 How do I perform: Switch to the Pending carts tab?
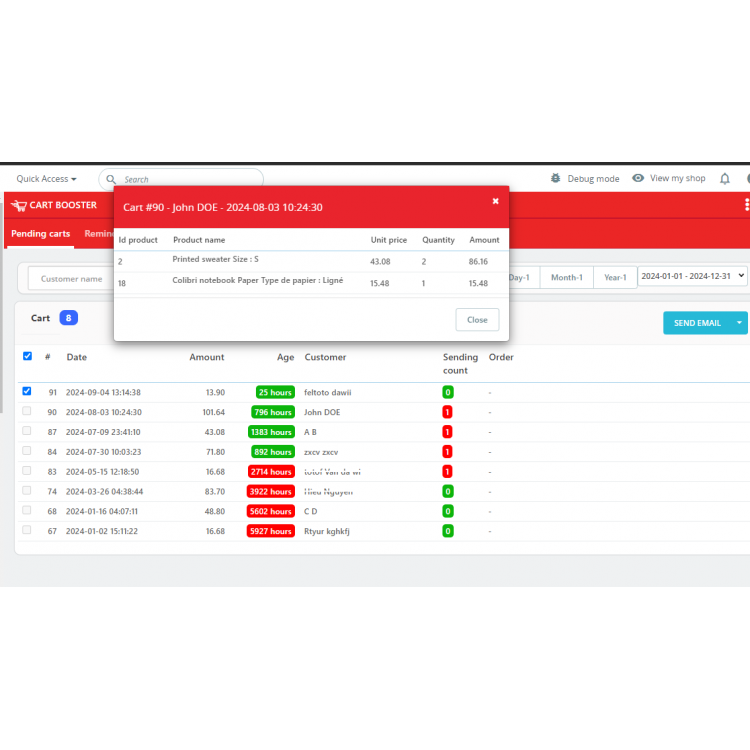tap(41, 234)
